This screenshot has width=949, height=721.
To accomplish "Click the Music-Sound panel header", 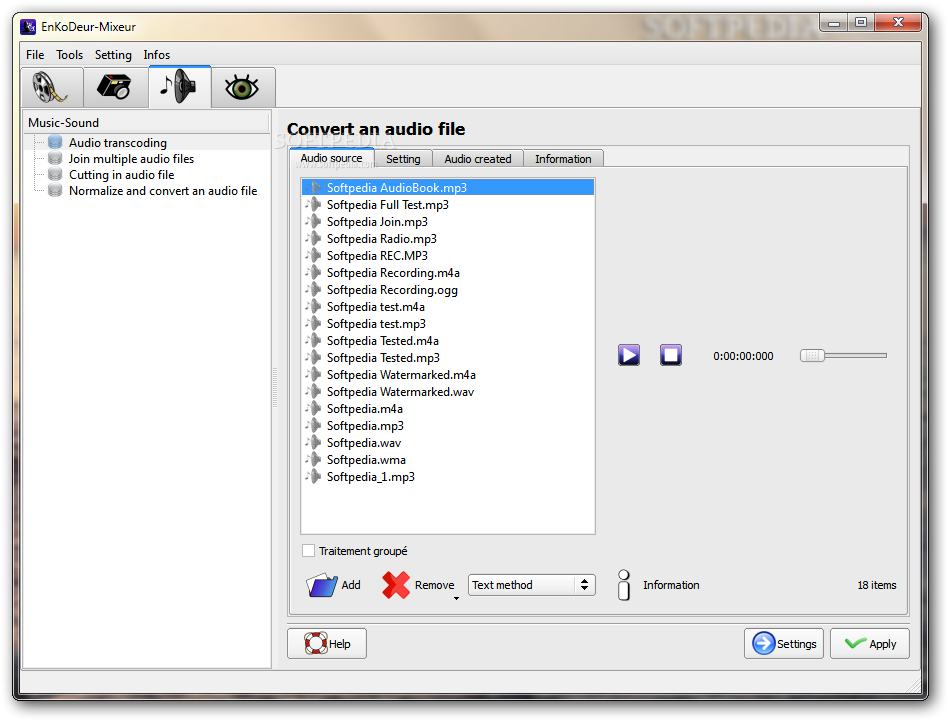I will coord(146,122).
